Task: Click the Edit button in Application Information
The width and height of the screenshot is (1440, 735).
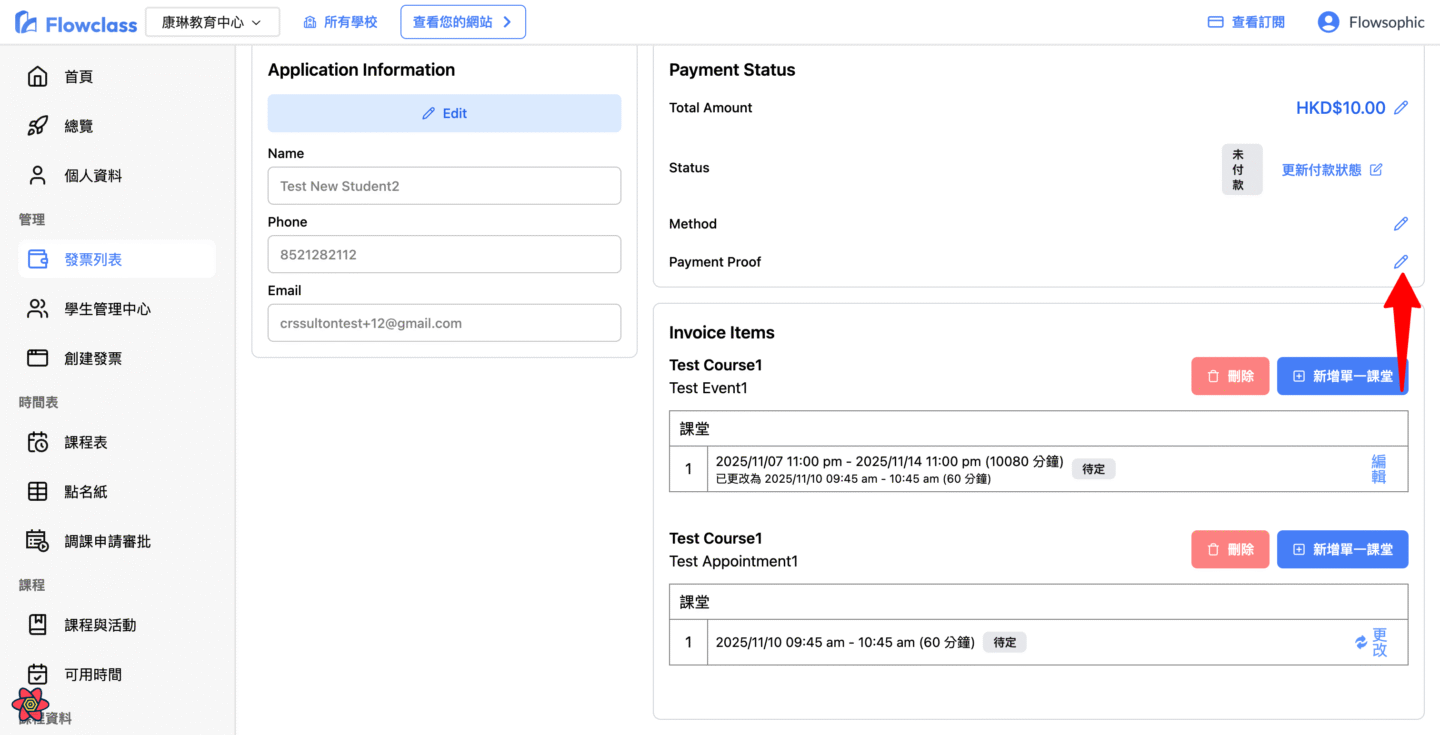Action: 444,113
